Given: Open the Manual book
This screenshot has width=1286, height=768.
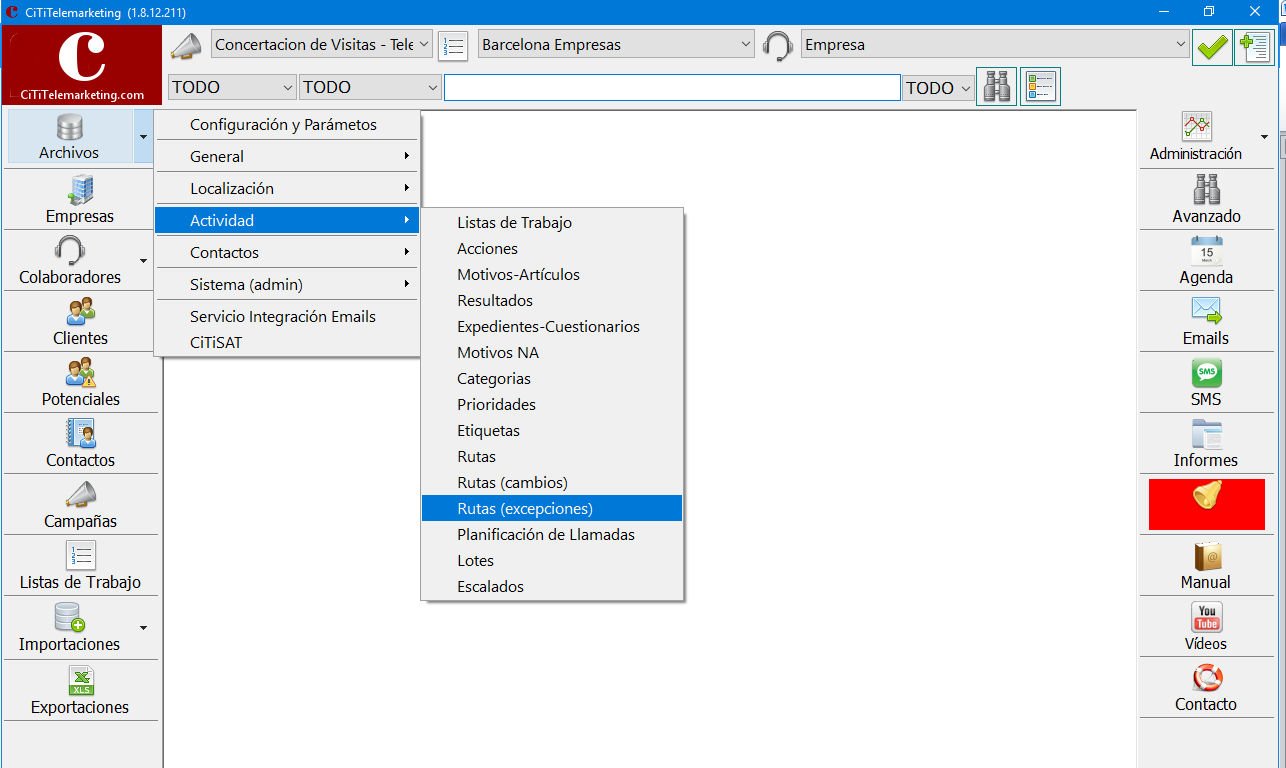Looking at the screenshot, I should [1207, 565].
